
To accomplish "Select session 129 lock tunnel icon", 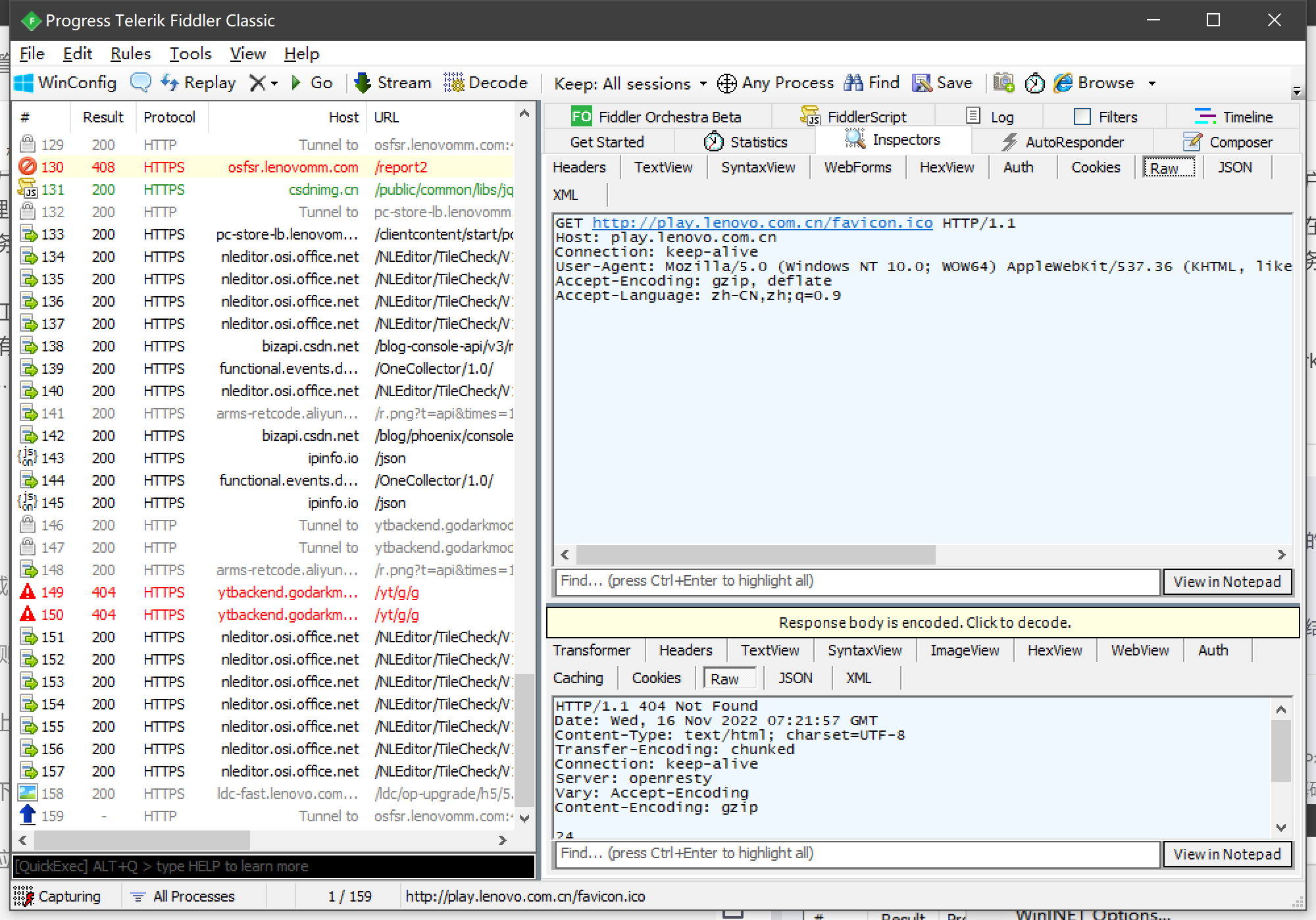I will [28, 145].
